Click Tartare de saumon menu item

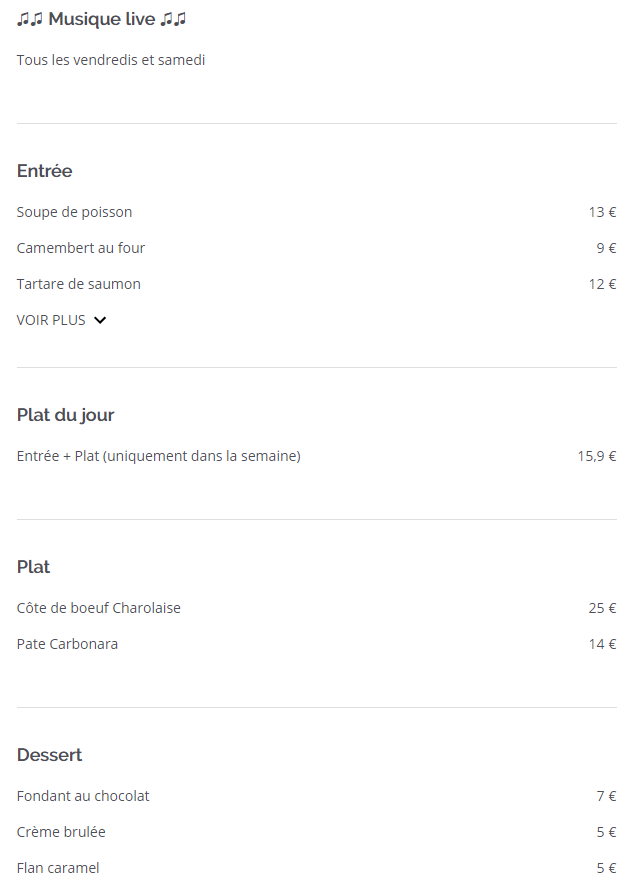coord(79,284)
